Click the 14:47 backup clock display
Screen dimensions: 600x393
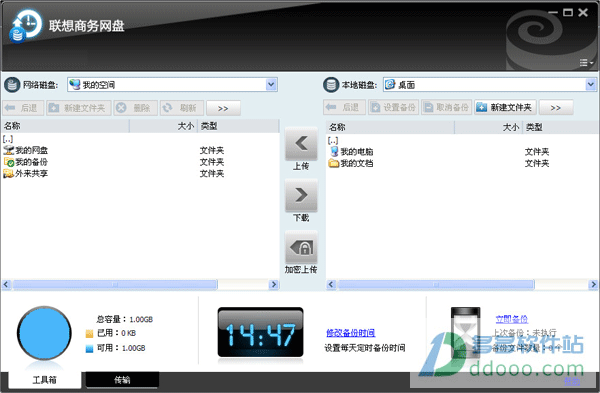(261, 332)
